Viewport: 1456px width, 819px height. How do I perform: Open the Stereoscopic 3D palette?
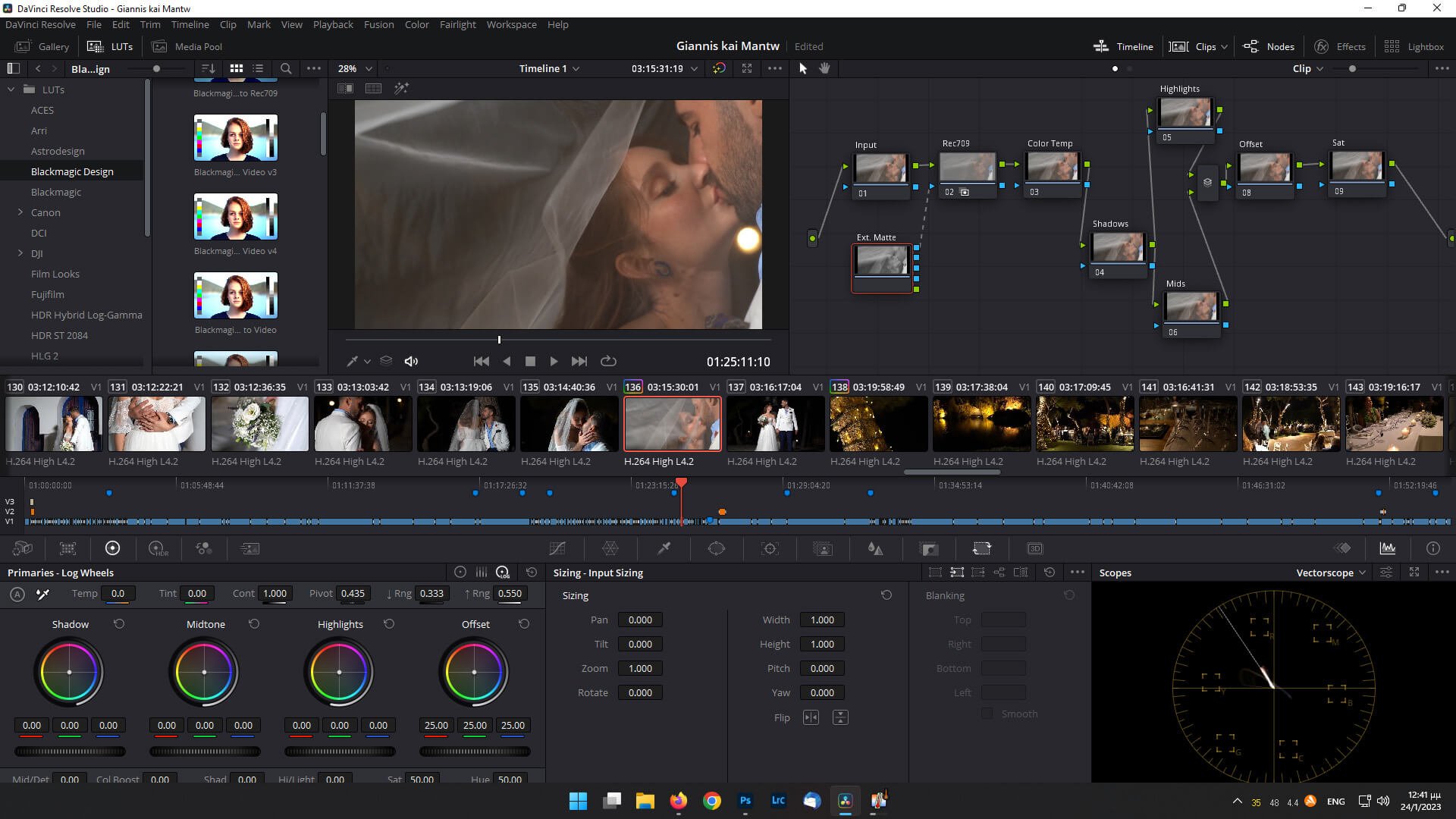[1035, 548]
